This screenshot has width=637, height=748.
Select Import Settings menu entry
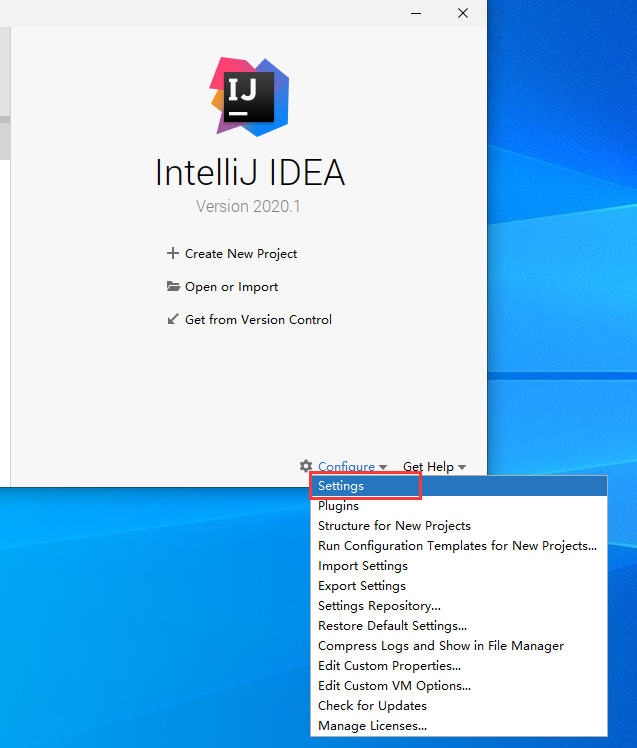459,566
